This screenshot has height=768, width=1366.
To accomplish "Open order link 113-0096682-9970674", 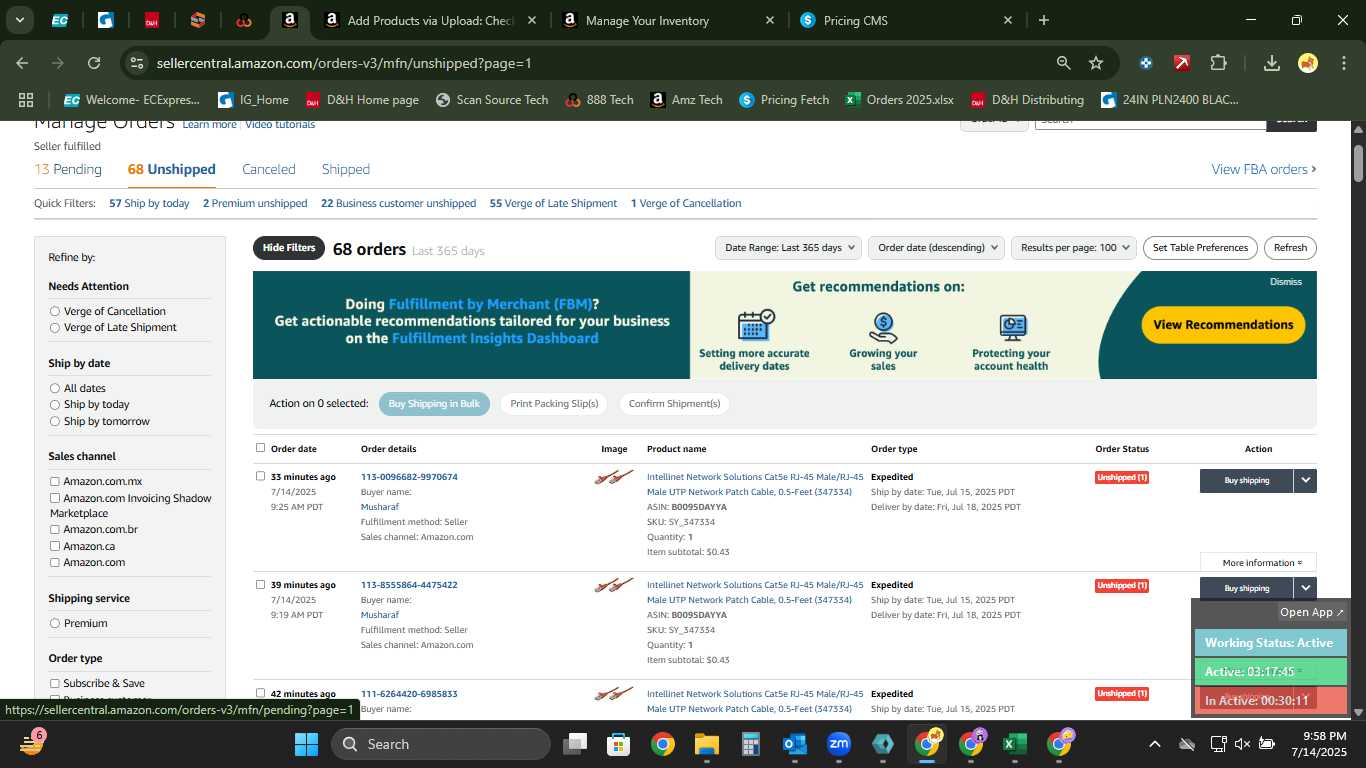I will (x=409, y=477).
